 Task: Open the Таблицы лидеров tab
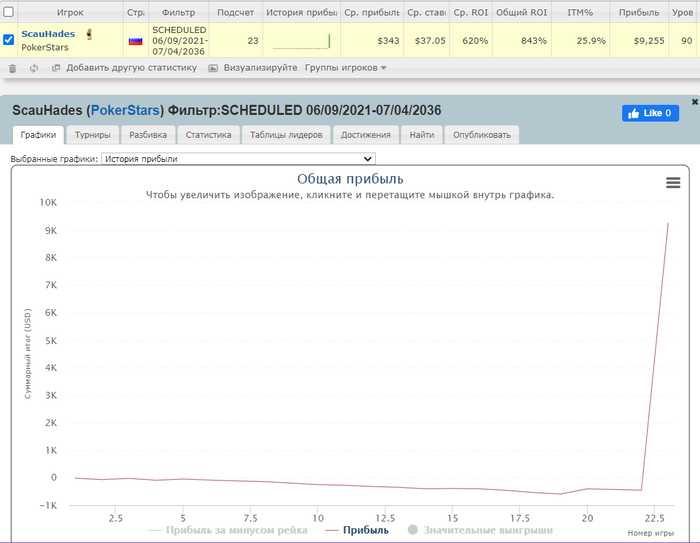[286, 135]
